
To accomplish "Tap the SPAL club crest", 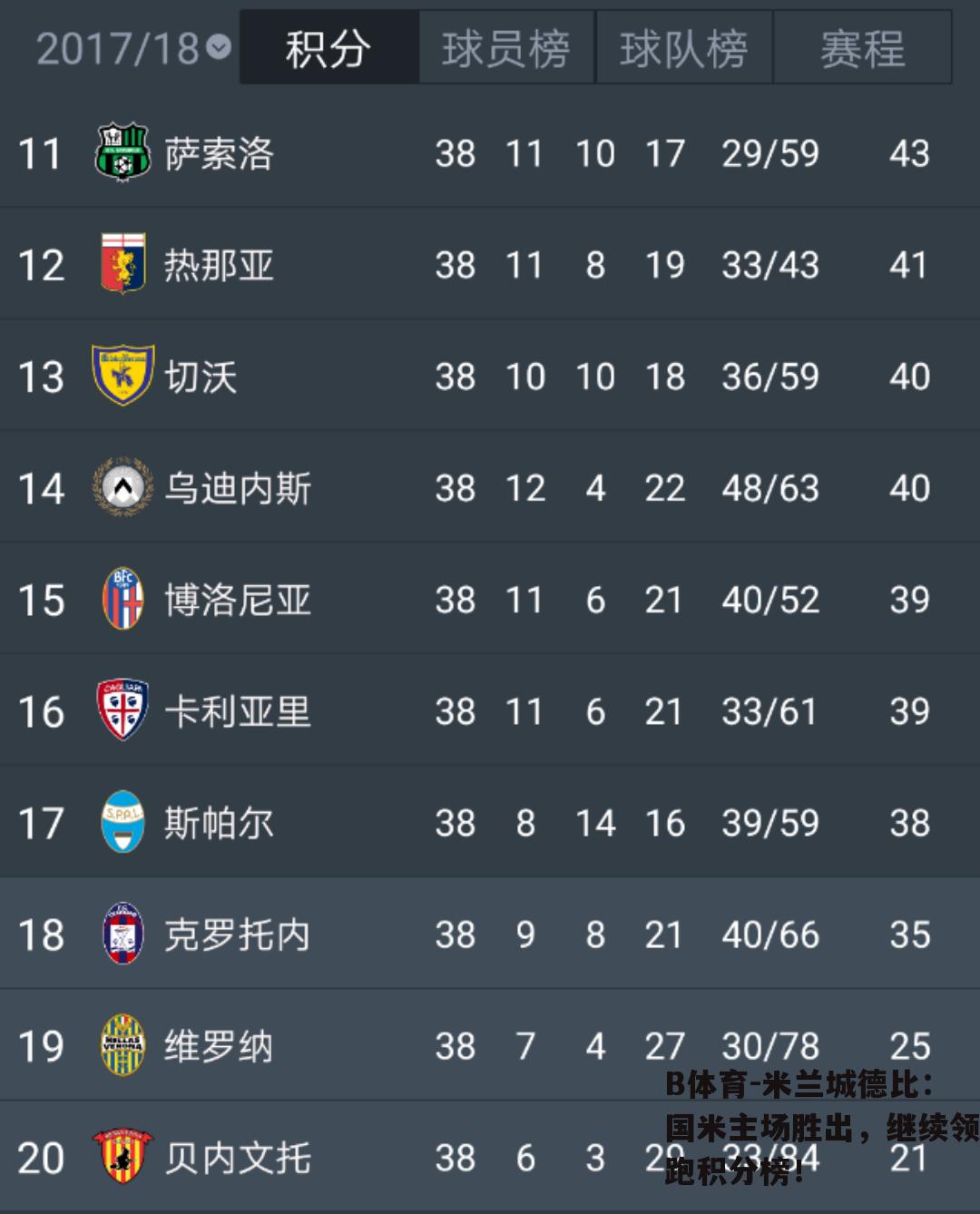I will click(122, 822).
